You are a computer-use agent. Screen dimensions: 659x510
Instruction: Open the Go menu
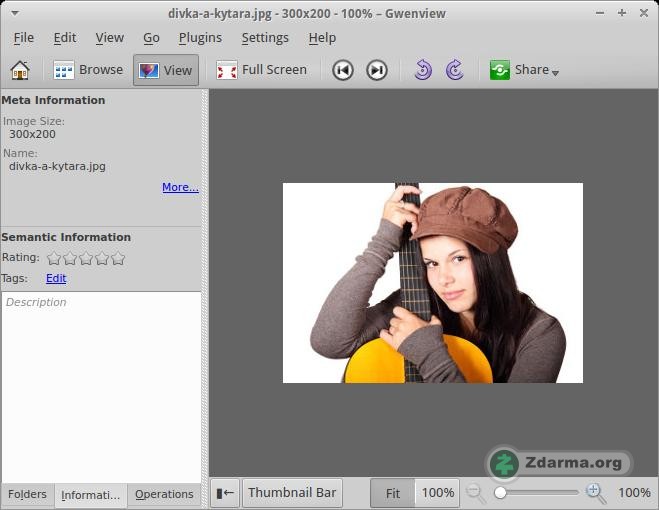click(151, 38)
